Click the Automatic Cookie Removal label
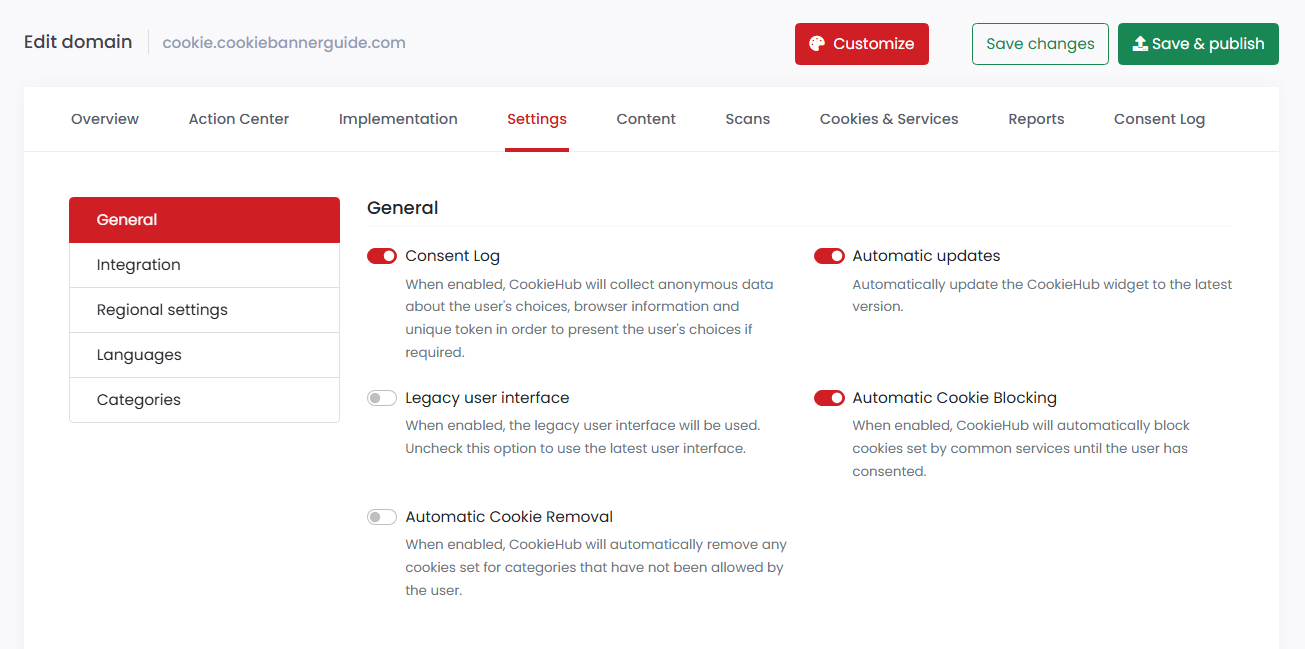This screenshot has width=1305, height=649. point(509,517)
